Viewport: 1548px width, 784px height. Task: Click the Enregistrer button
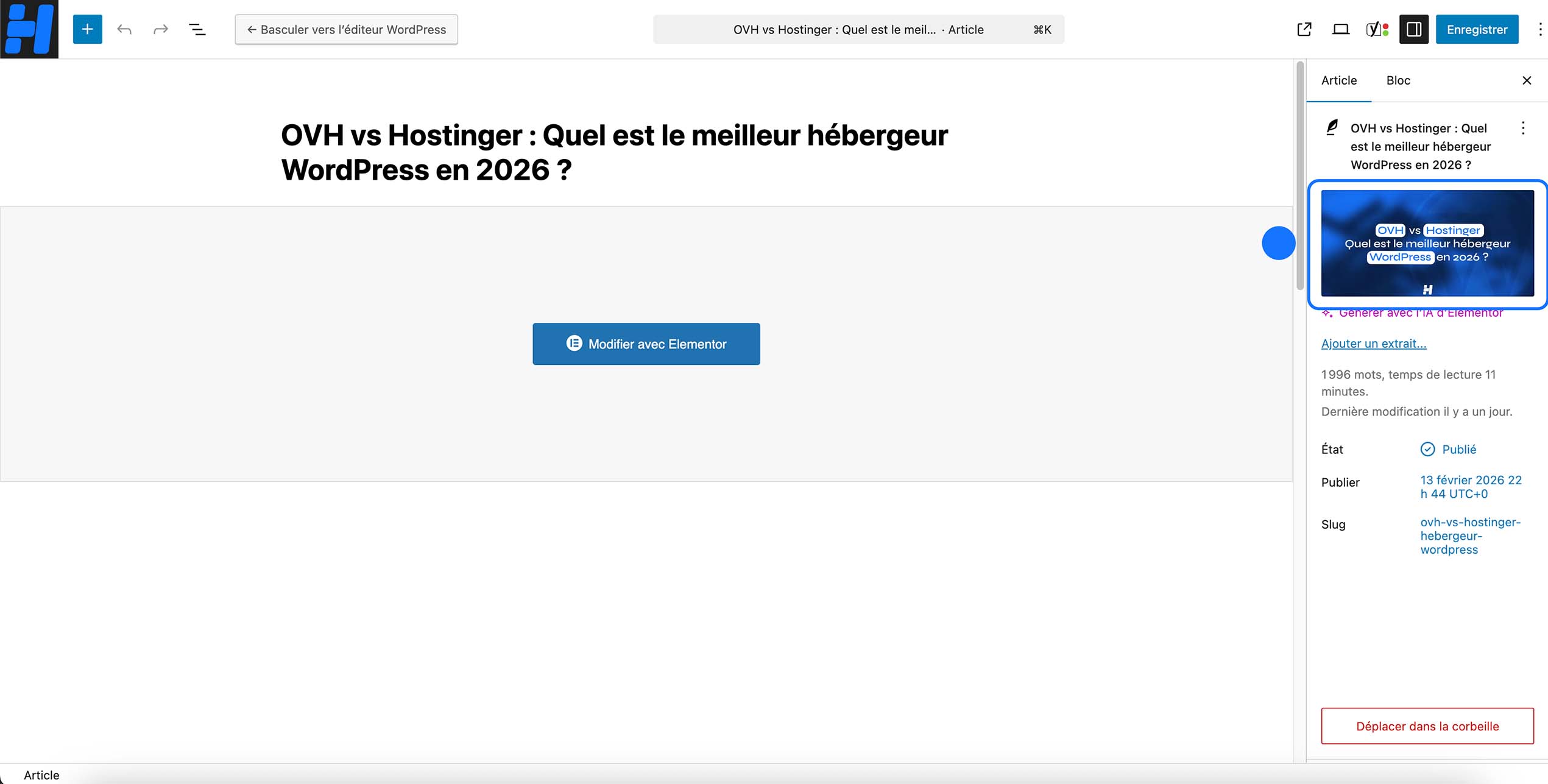1477,29
